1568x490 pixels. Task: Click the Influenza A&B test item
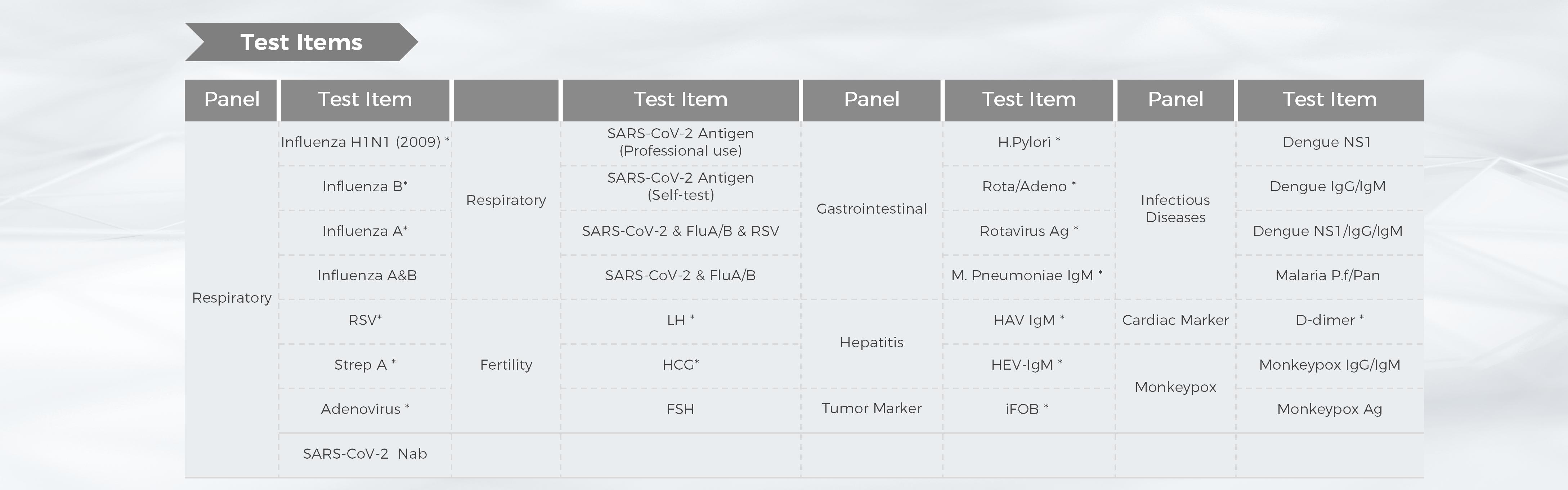(x=367, y=275)
